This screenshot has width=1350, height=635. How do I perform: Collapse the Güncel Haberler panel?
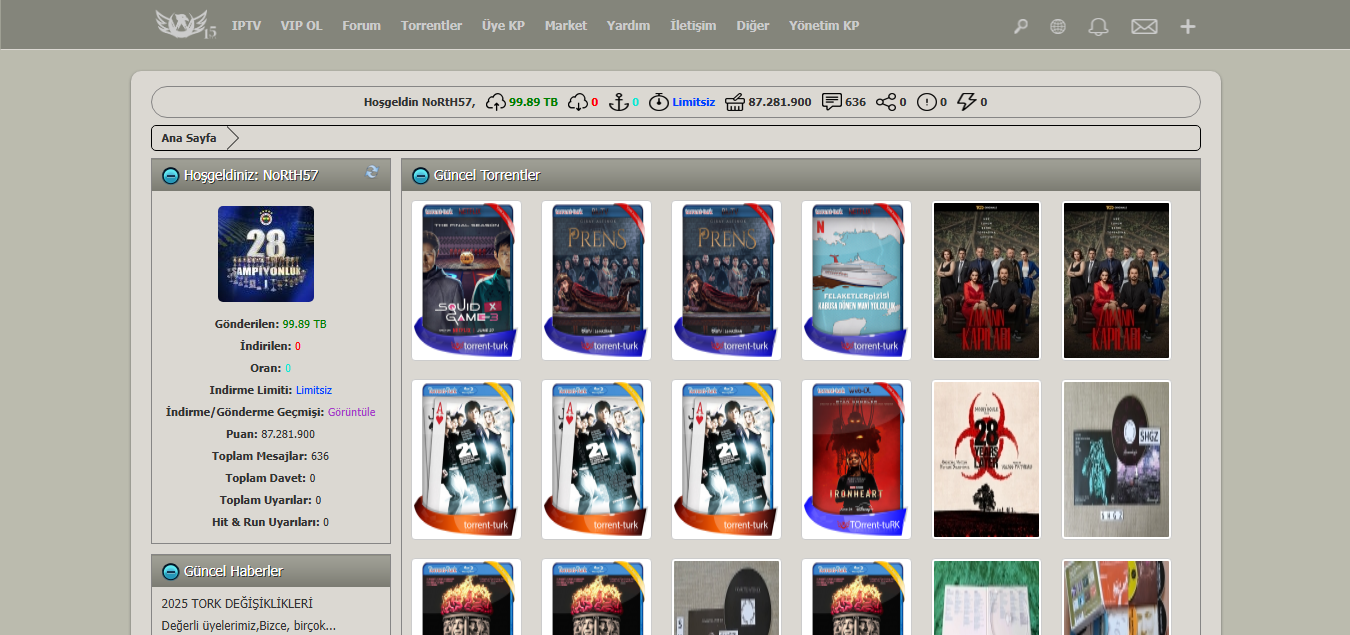[171, 572]
